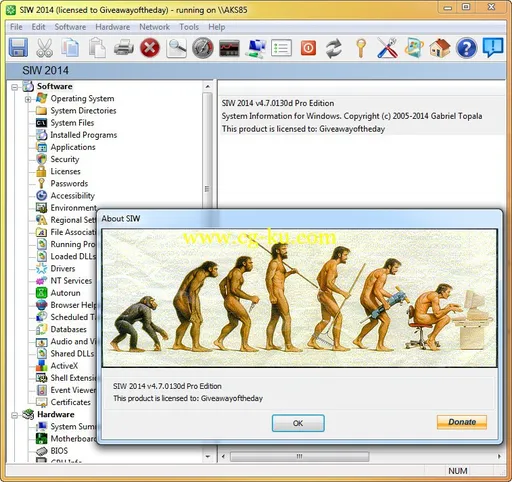
Task: Select Installed Programs tree item
Action: click(x=84, y=135)
